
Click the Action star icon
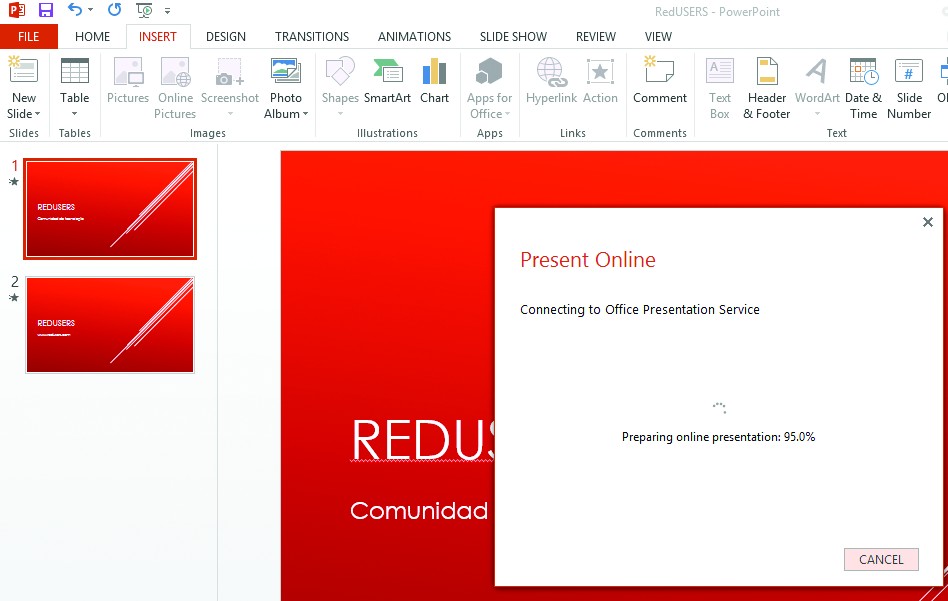[600, 73]
